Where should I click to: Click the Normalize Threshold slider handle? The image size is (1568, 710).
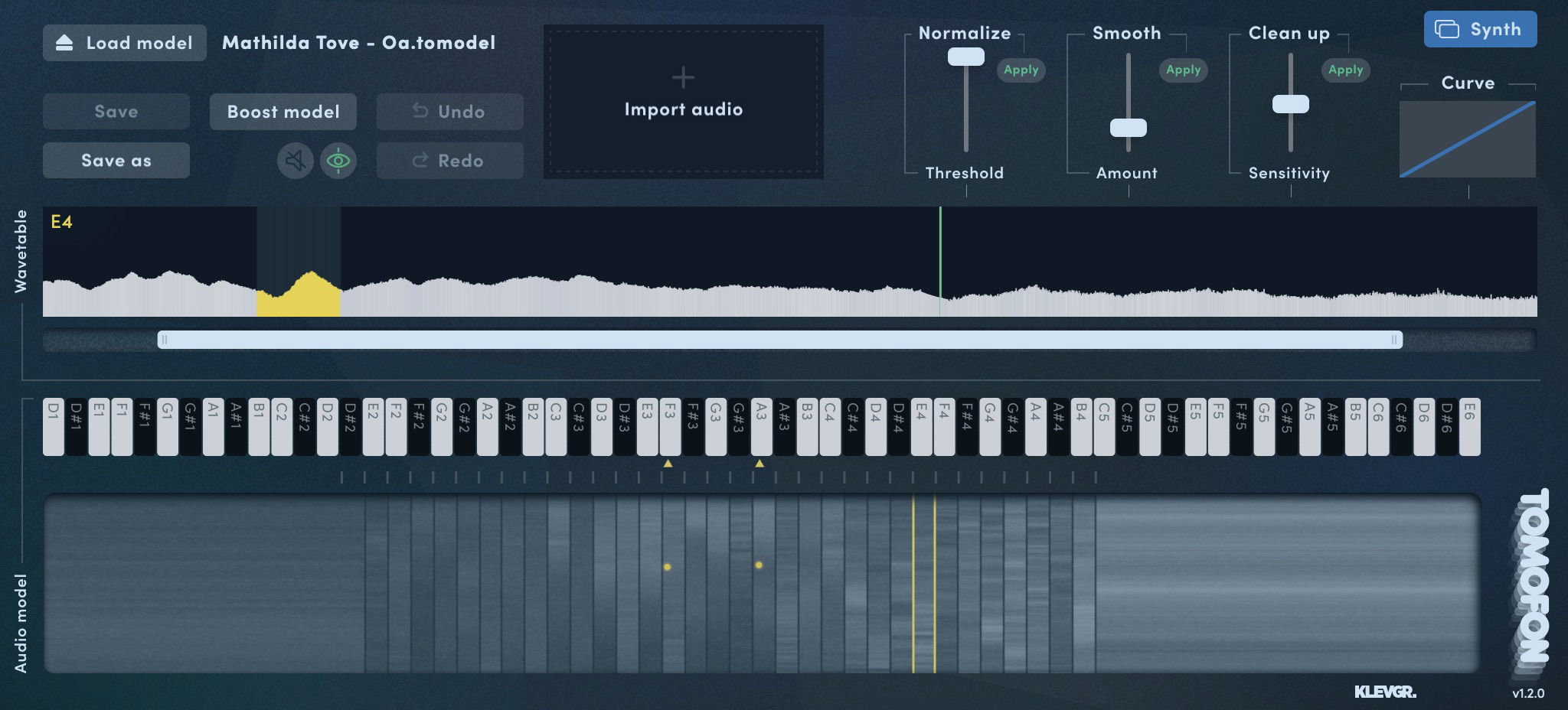[965, 57]
